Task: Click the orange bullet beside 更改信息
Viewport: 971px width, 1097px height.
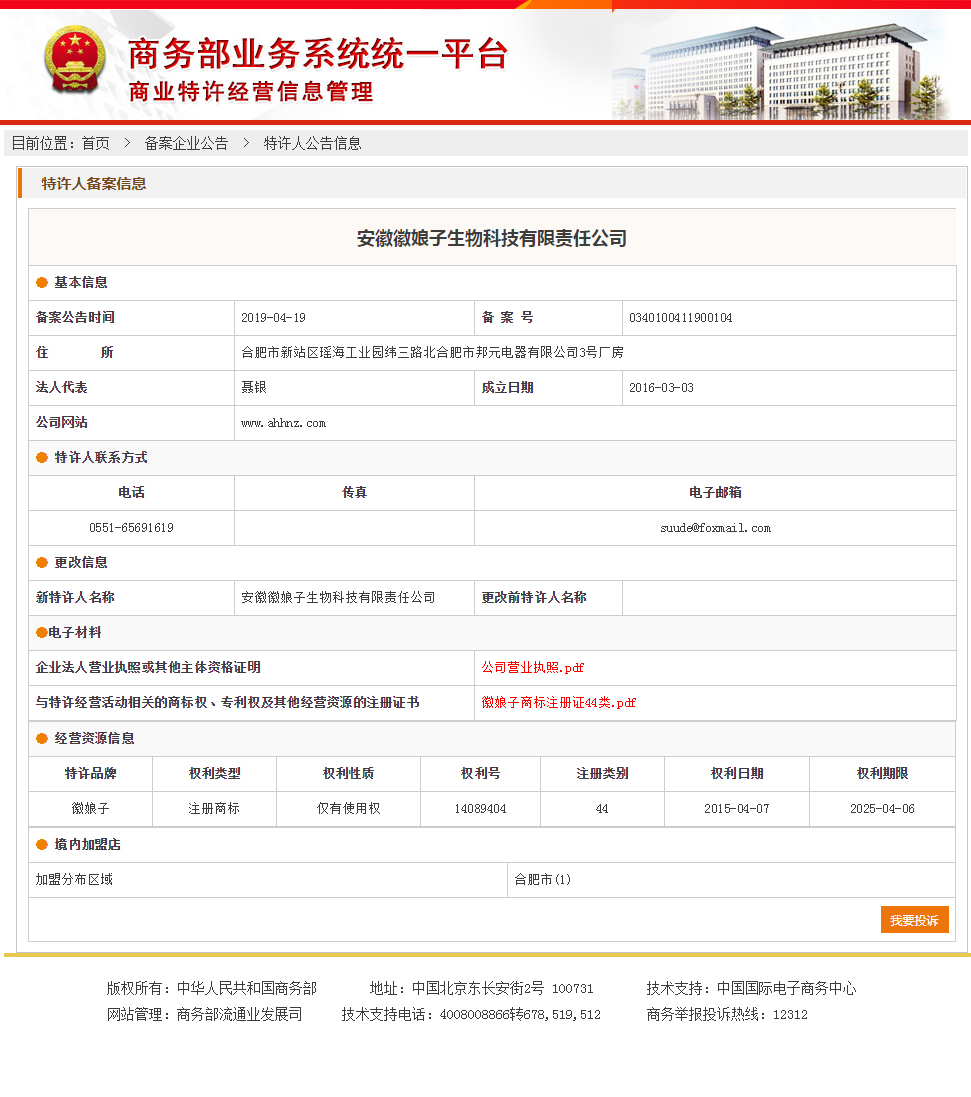Action: pyautogui.click(x=42, y=563)
